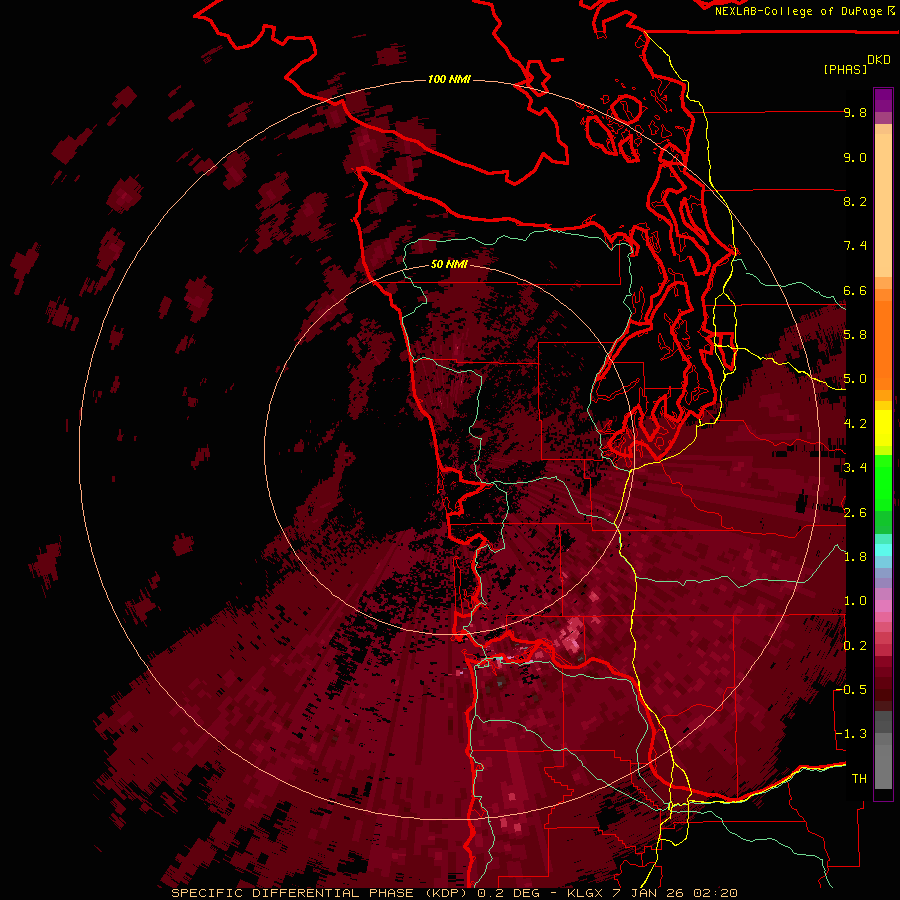Image resolution: width=900 pixels, height=900 pixels.
Task: Click the KLGX station identifier in footer
Action: pos(587,893)
